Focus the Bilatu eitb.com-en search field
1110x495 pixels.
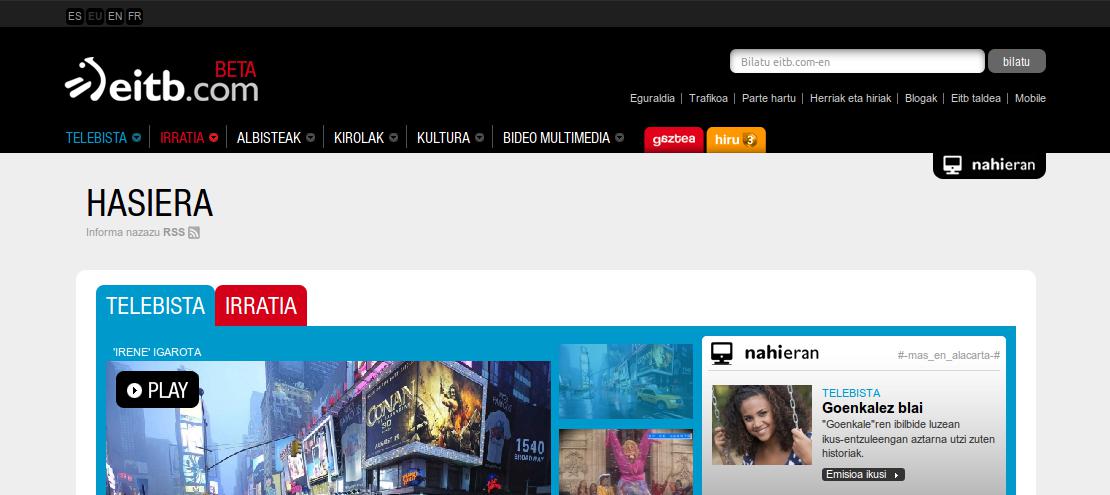pyautogui.click(x=857, y=62)
